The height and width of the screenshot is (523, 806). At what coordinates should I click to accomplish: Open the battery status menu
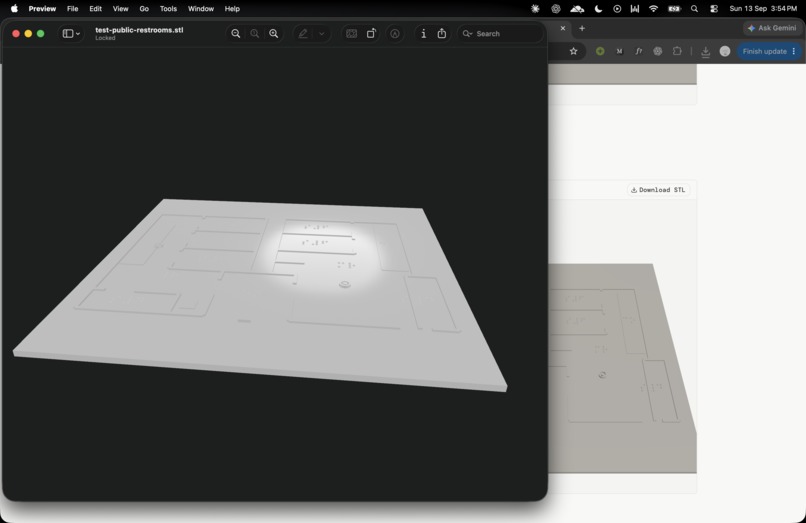674,9
